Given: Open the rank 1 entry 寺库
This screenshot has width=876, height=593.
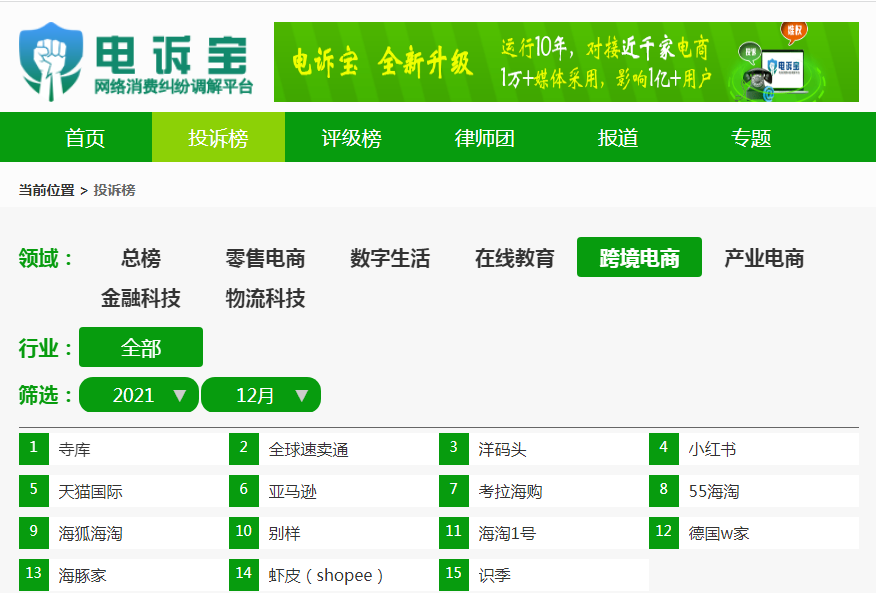Looking at the screenshot, I should 124,449.
